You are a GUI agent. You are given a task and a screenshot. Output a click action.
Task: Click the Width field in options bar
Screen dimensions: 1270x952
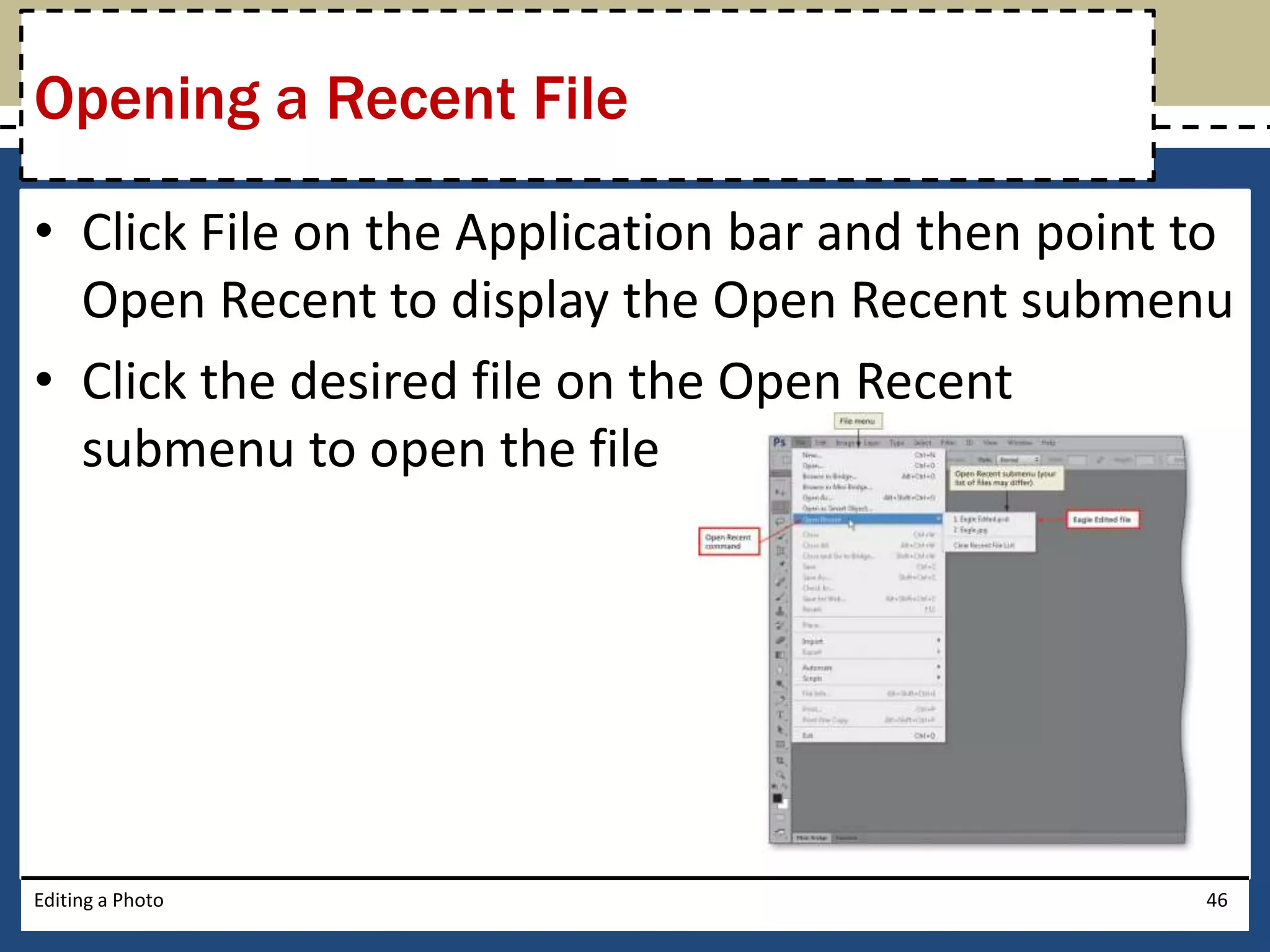pyautogui.click(x=1077, y=460)
